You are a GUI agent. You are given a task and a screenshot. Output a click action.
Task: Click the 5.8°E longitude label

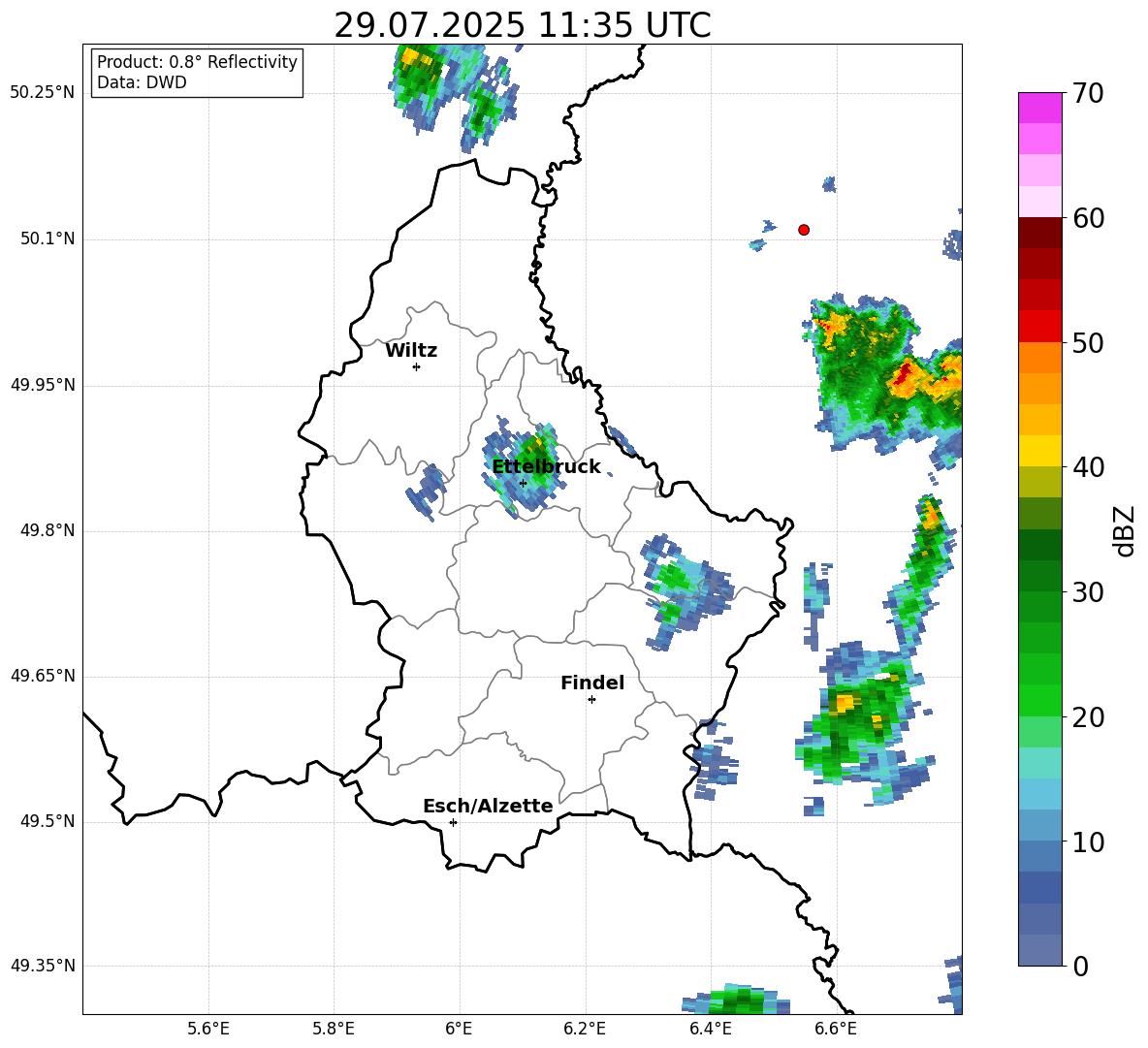[334, 1029]
